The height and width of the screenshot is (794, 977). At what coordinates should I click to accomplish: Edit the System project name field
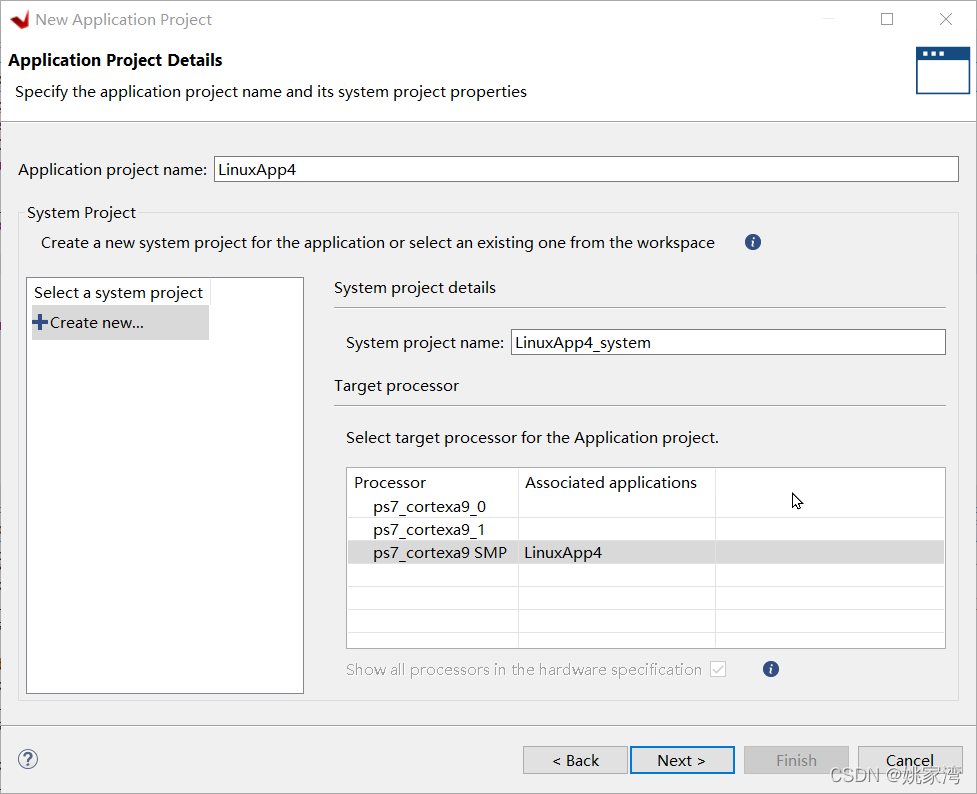727,343
